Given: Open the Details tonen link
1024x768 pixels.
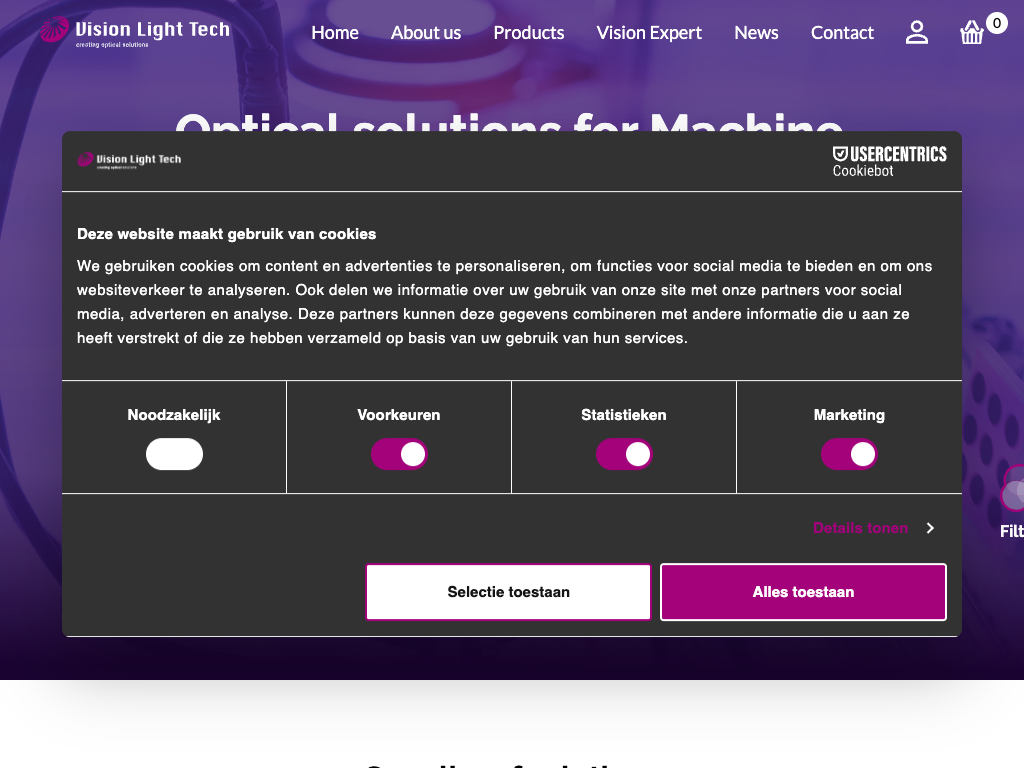Looking at the screenshot, I should tap(860, 528).
